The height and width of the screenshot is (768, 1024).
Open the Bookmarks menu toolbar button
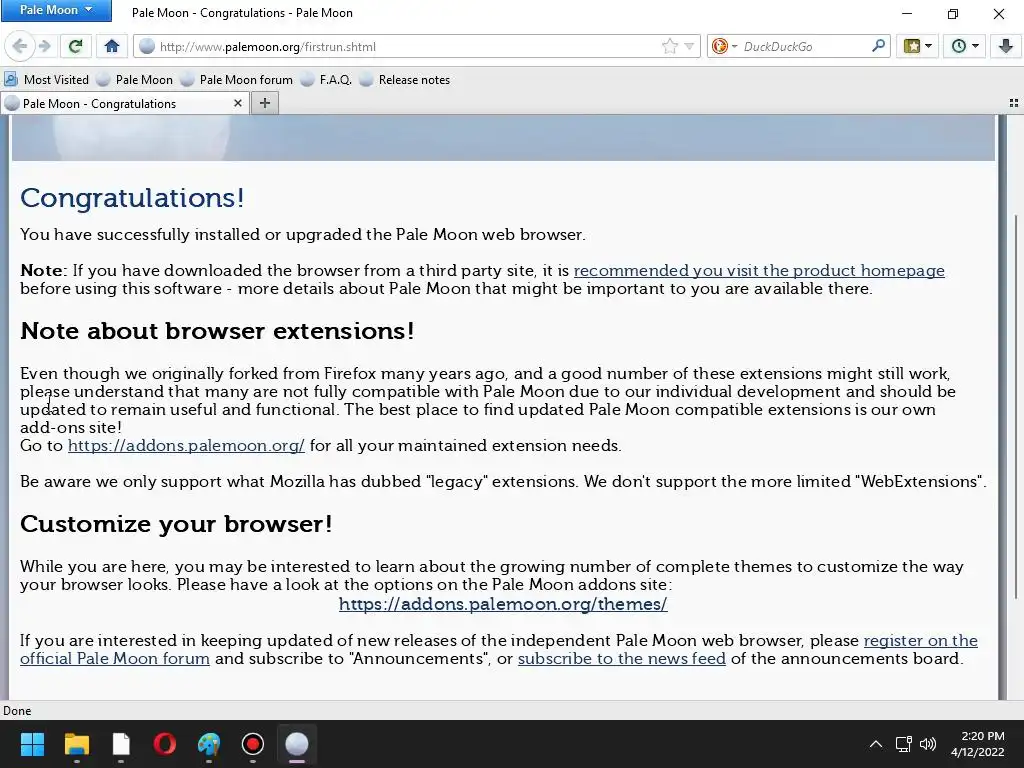(912, 46)
